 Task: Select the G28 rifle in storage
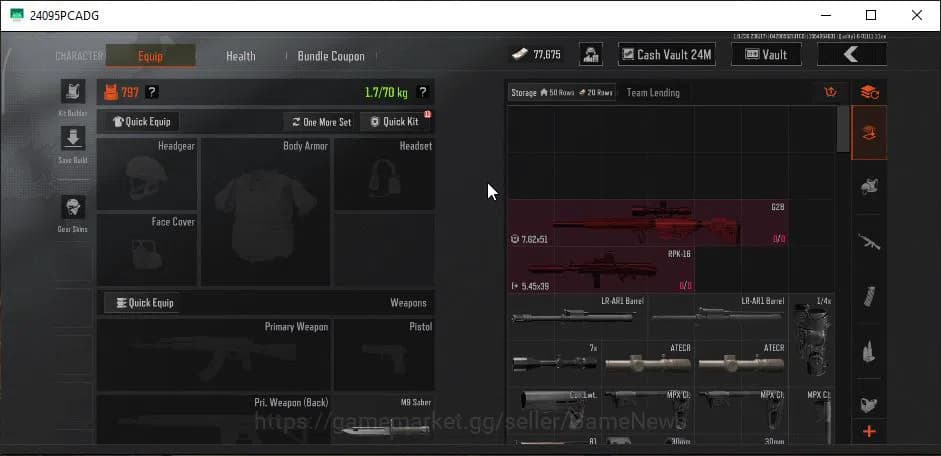click(648, 223)
